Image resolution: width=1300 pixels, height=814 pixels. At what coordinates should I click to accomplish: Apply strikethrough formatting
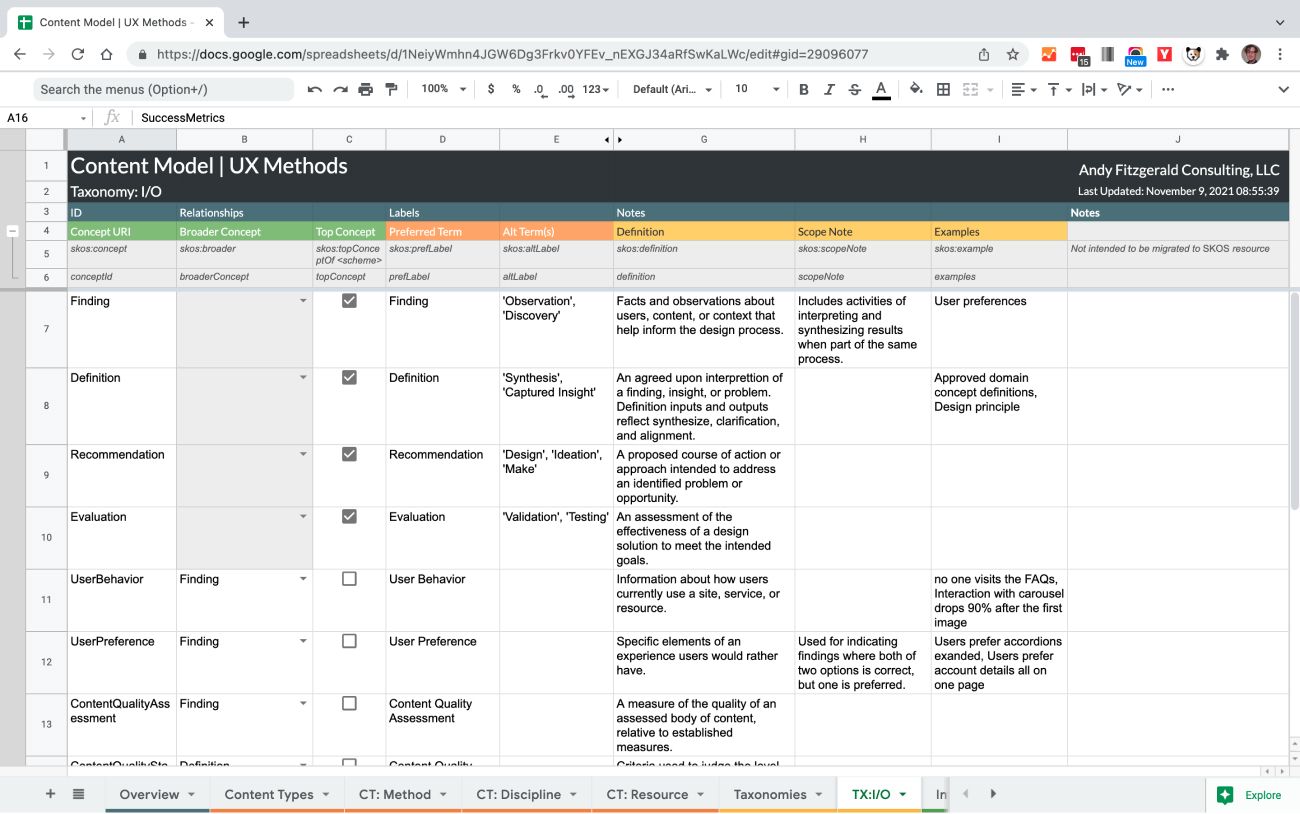point(854,90)
